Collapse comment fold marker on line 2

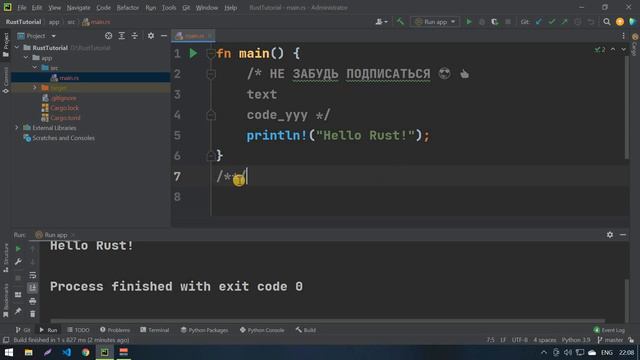(211, 74)
